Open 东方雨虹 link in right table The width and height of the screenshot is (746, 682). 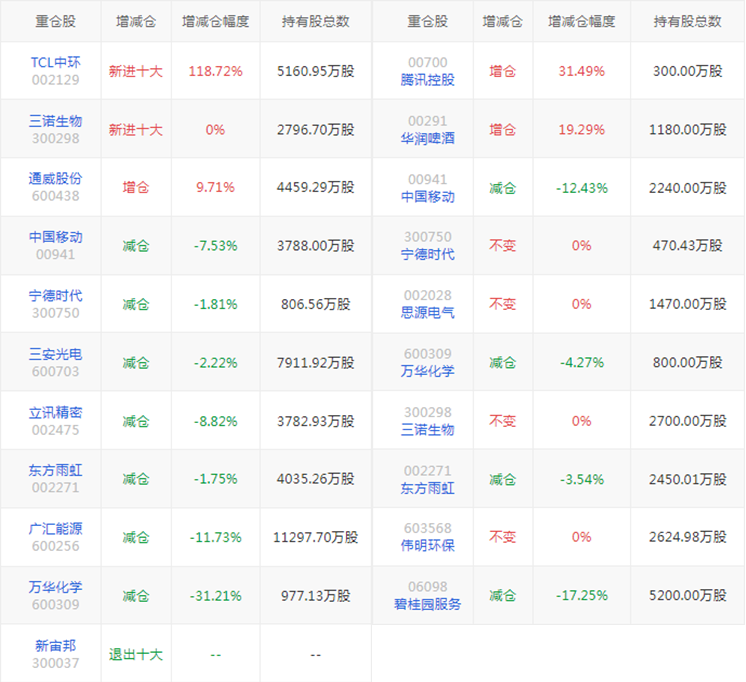(x=428, y=488)
